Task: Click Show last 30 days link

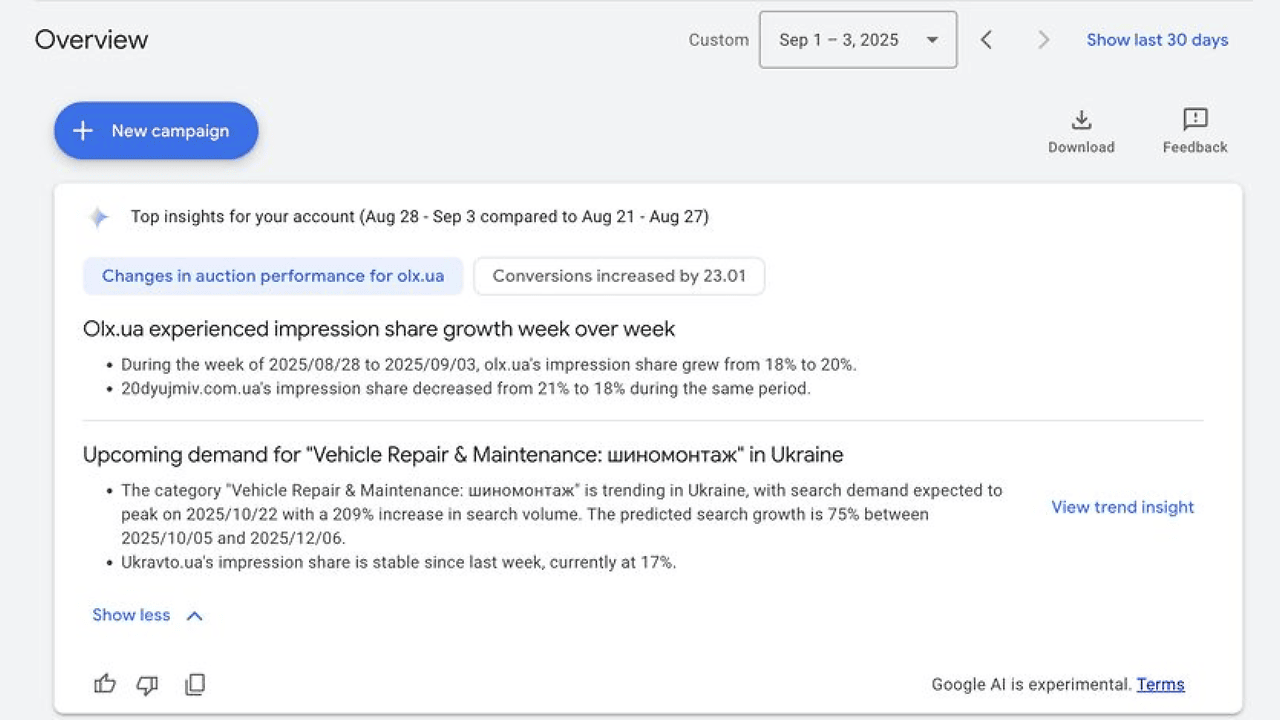Action: pyautogui.click(x=1157, y=40)
